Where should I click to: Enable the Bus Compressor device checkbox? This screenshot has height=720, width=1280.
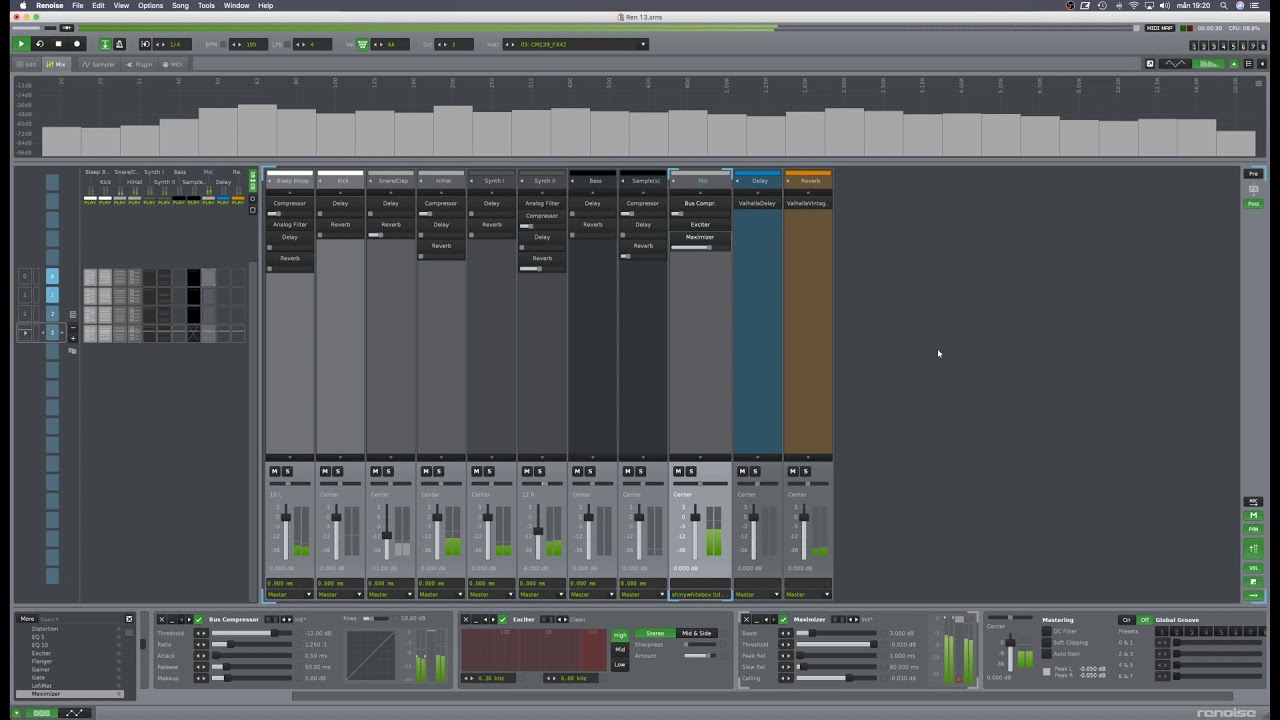pos(199,619)
